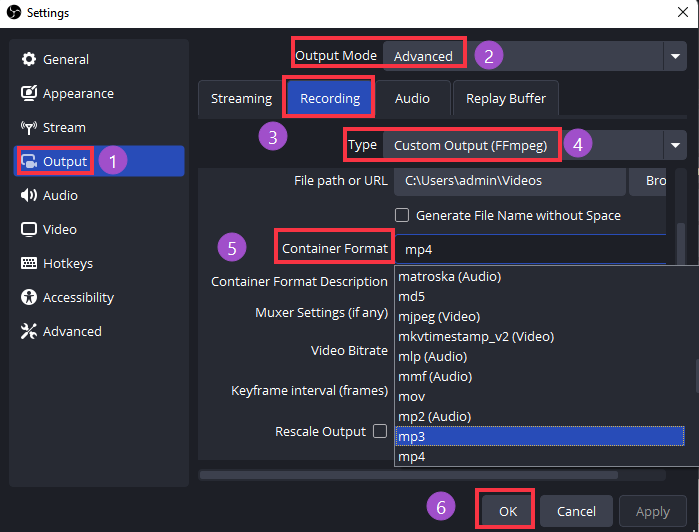Click the OBS logo in title bar
699x532 pixels.
coord(14,12)
